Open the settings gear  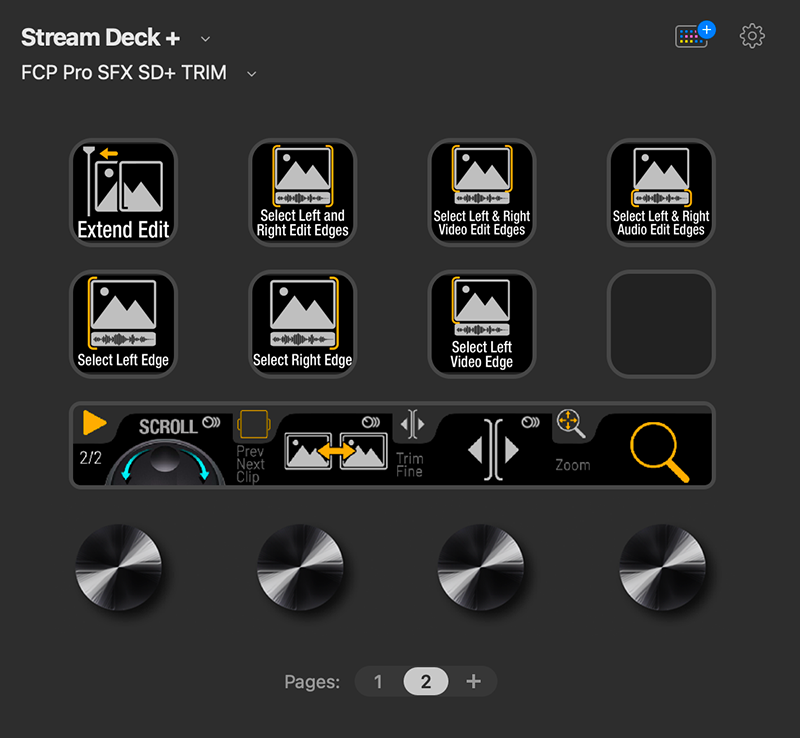coord(751,36)
